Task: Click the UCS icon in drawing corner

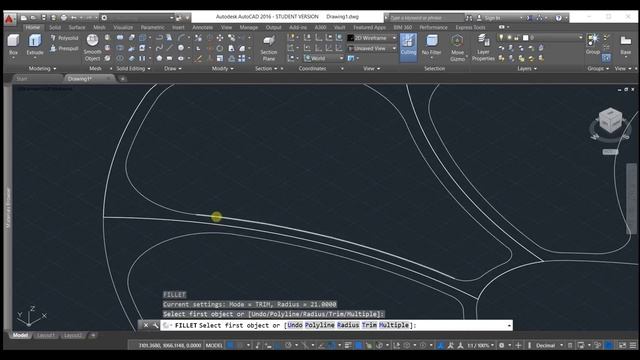Action: [31, 316]
